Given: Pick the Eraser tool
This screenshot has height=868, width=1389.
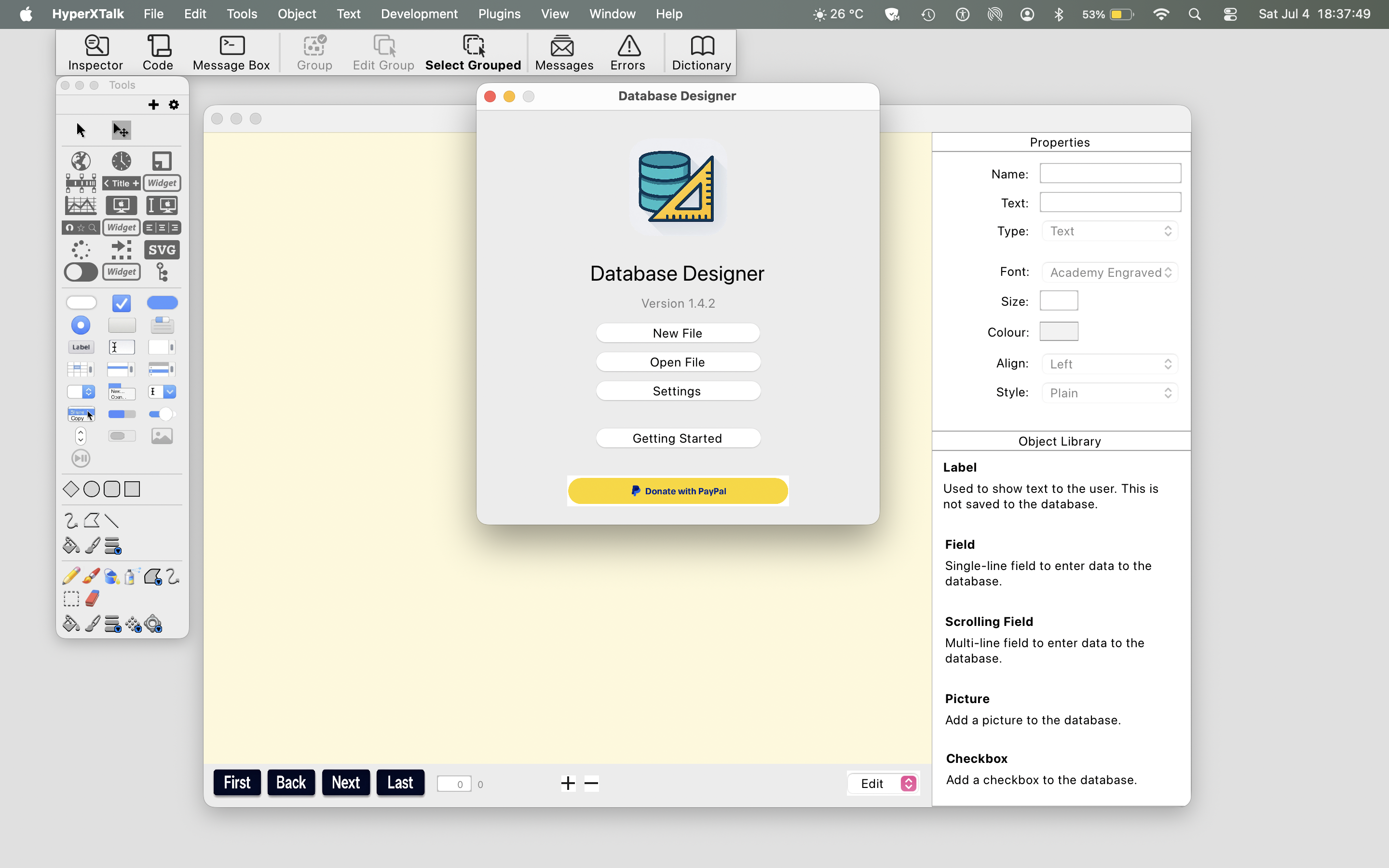Looking at the screenshot, I should point(92,598).
